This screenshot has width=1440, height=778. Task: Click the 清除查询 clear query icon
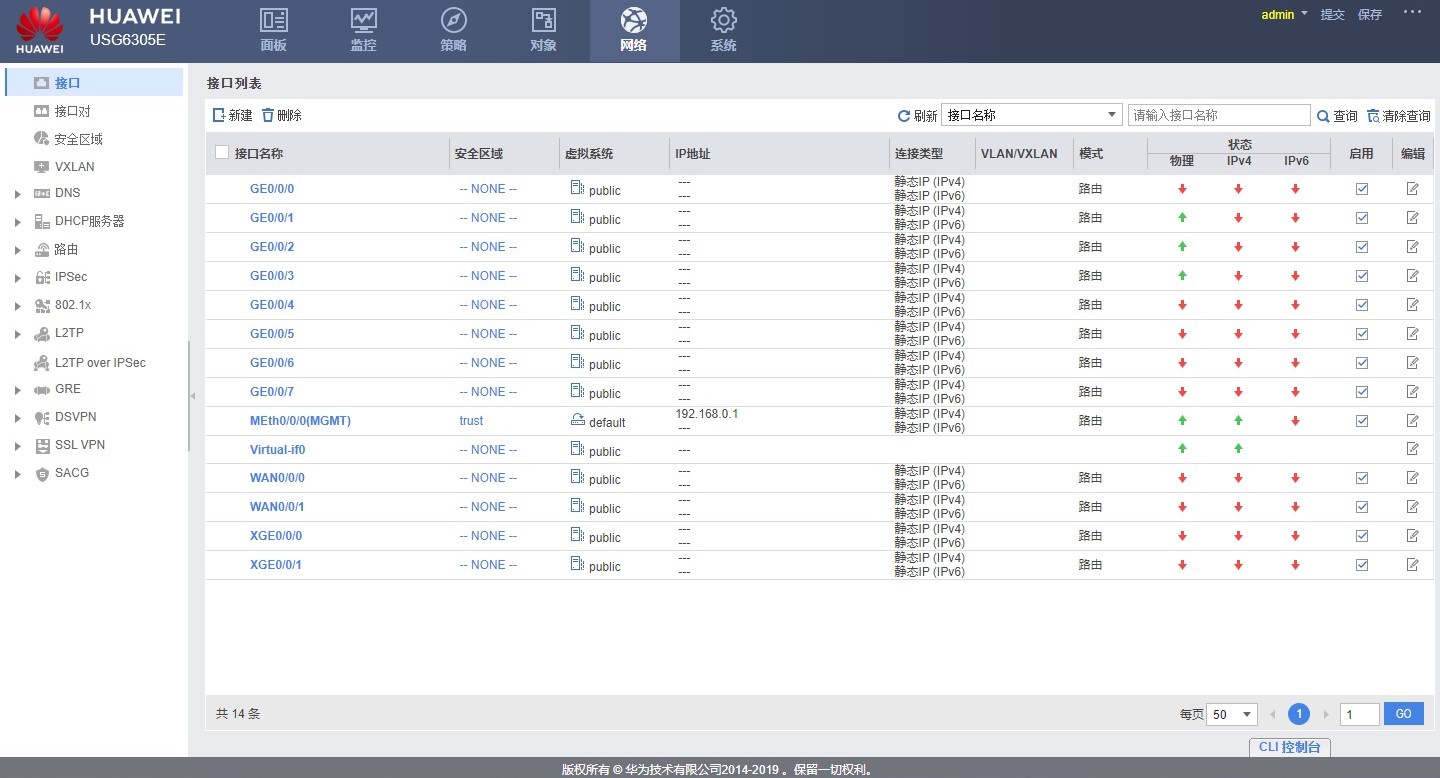click(1373, 116)
